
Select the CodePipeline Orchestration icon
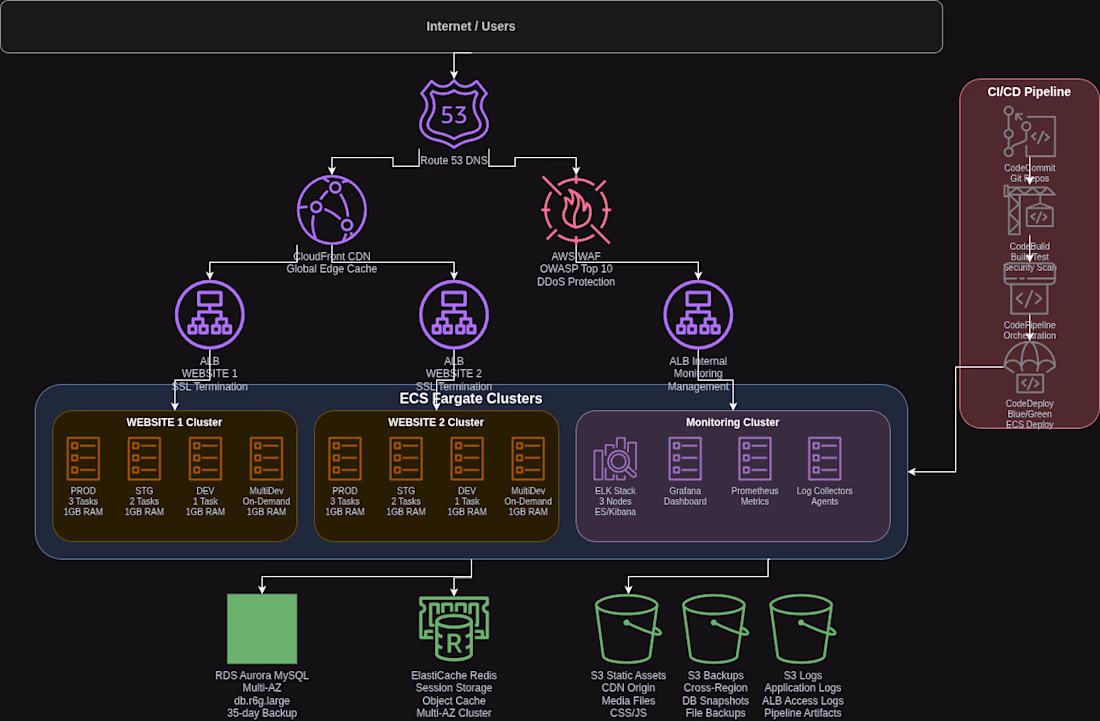click(x=1029, y=288)
